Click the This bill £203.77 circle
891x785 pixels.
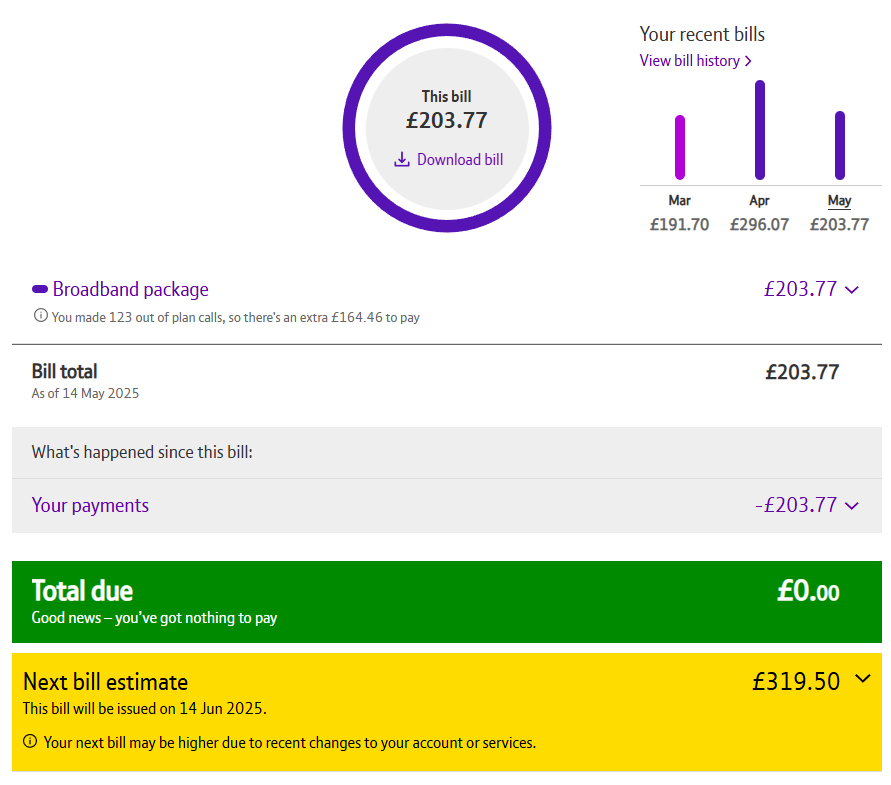447,128
